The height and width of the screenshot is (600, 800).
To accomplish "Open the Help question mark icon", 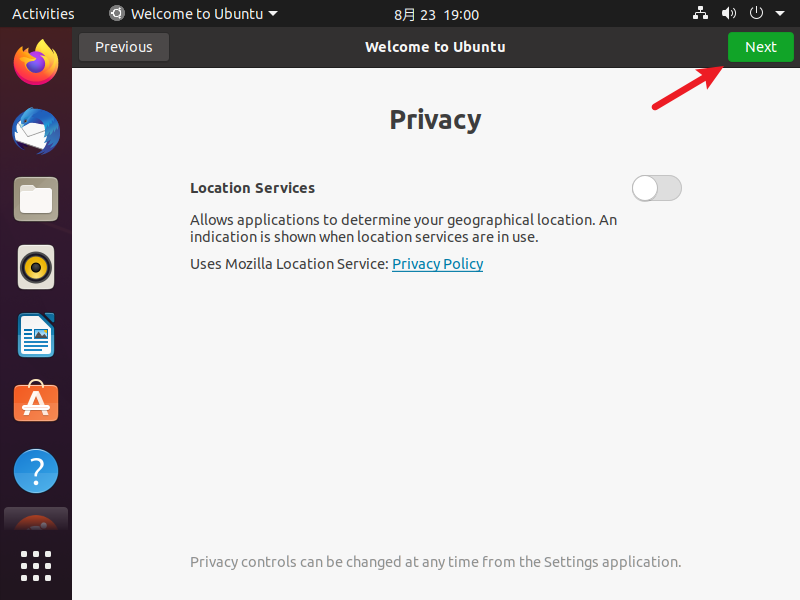I will 36,471.
